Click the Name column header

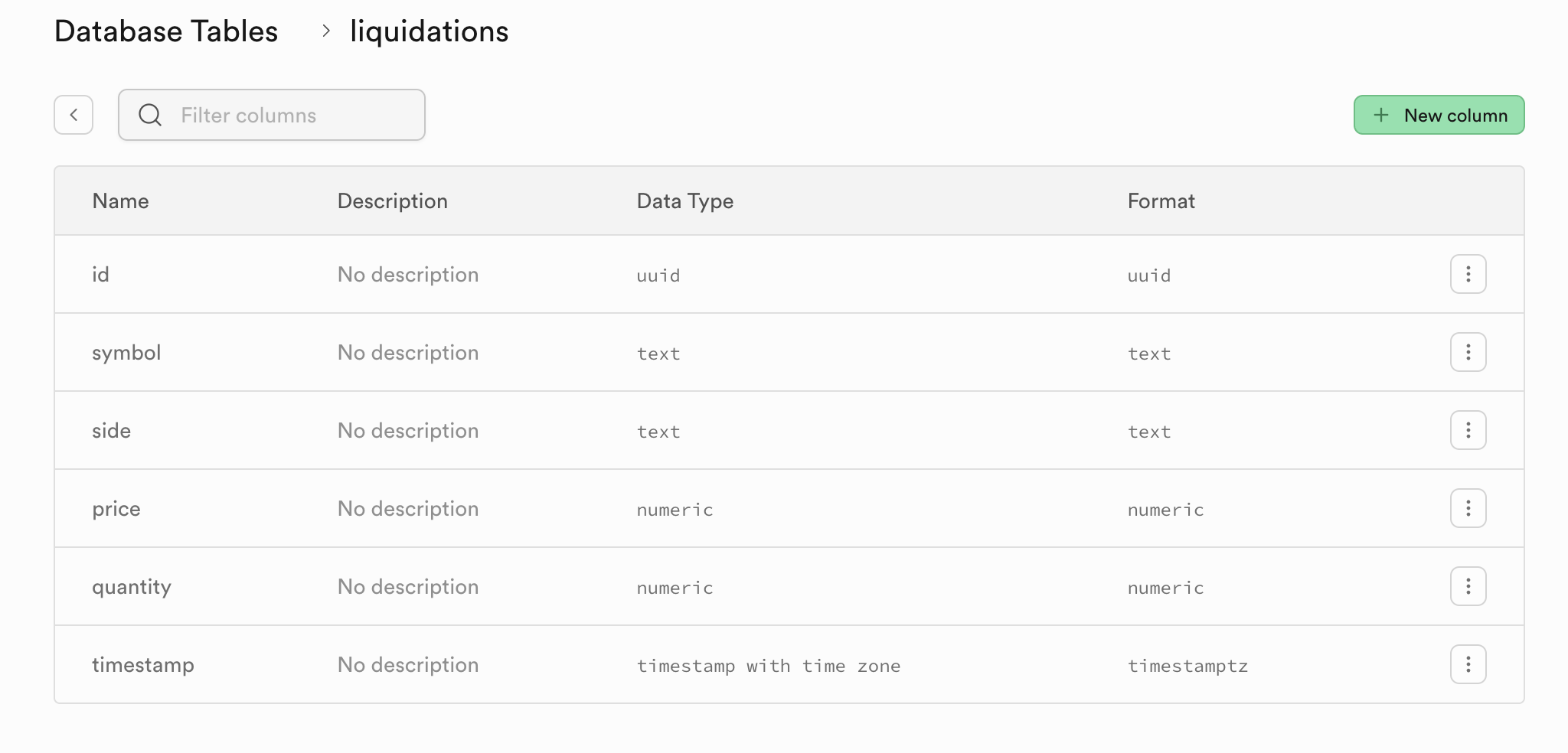tap(120, 201)
